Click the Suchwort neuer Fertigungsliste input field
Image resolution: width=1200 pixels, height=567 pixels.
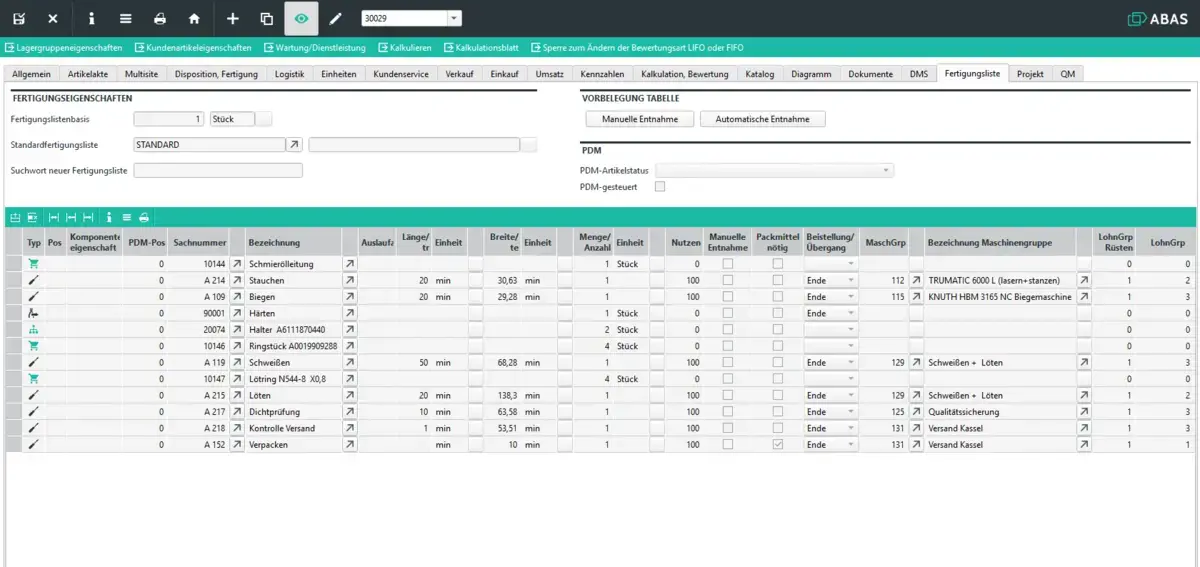pyautogui.click(x=218, y=171)
